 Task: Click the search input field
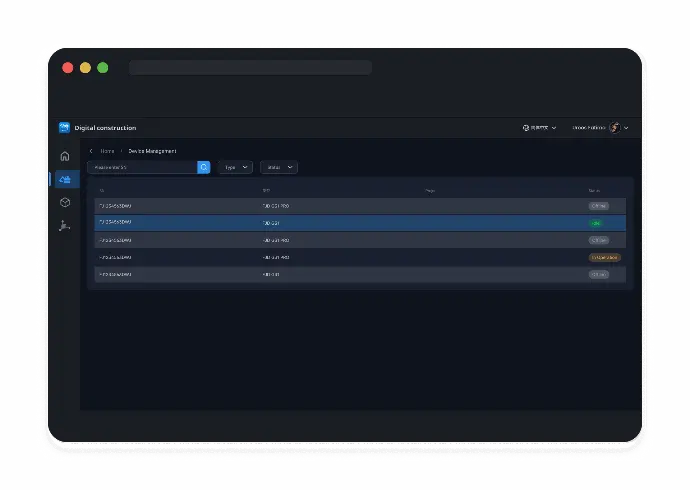coord(142,167)
